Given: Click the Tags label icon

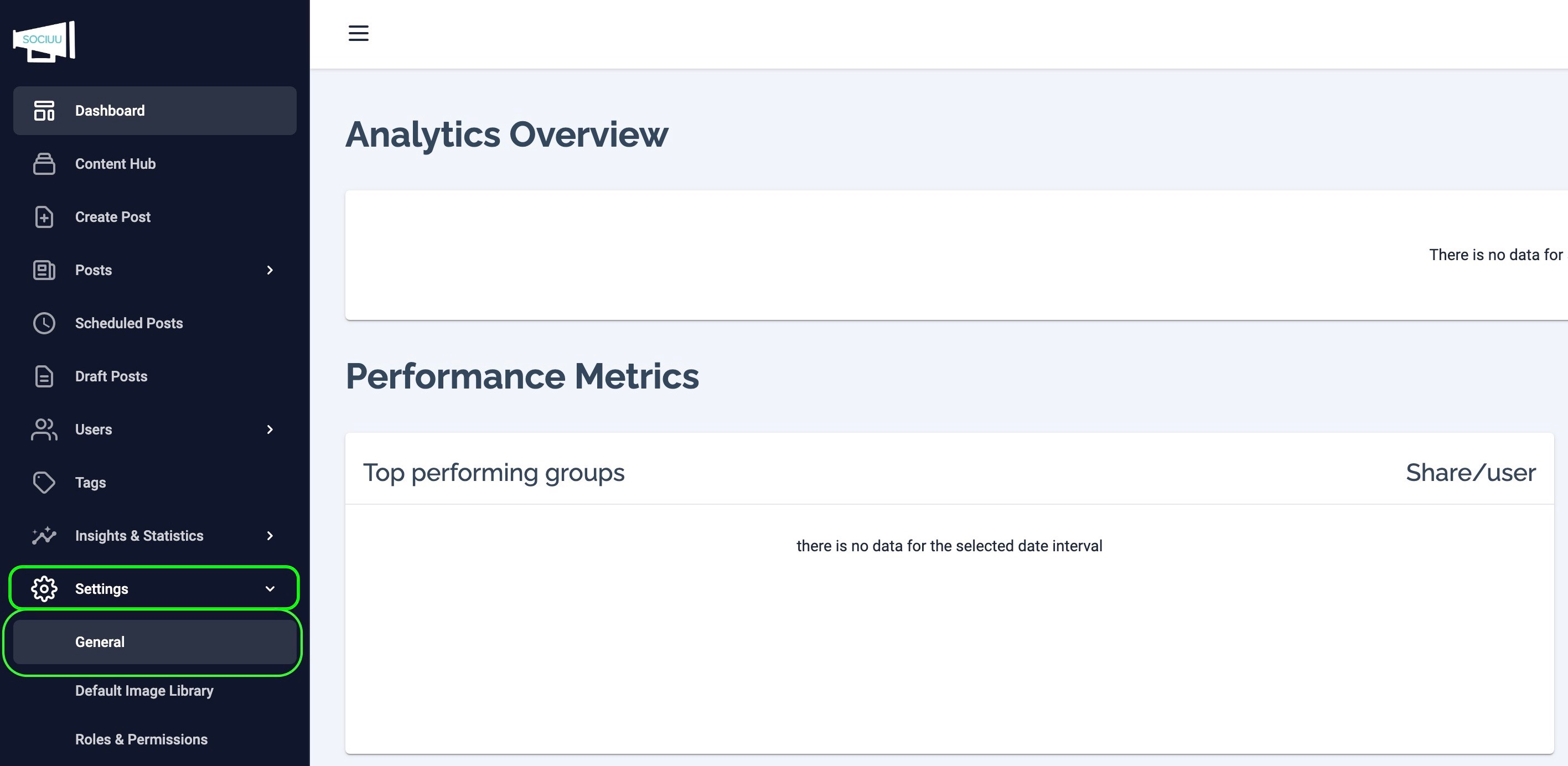Looking at the screenshot, I should pyautogui.click(x=44, y=483).
